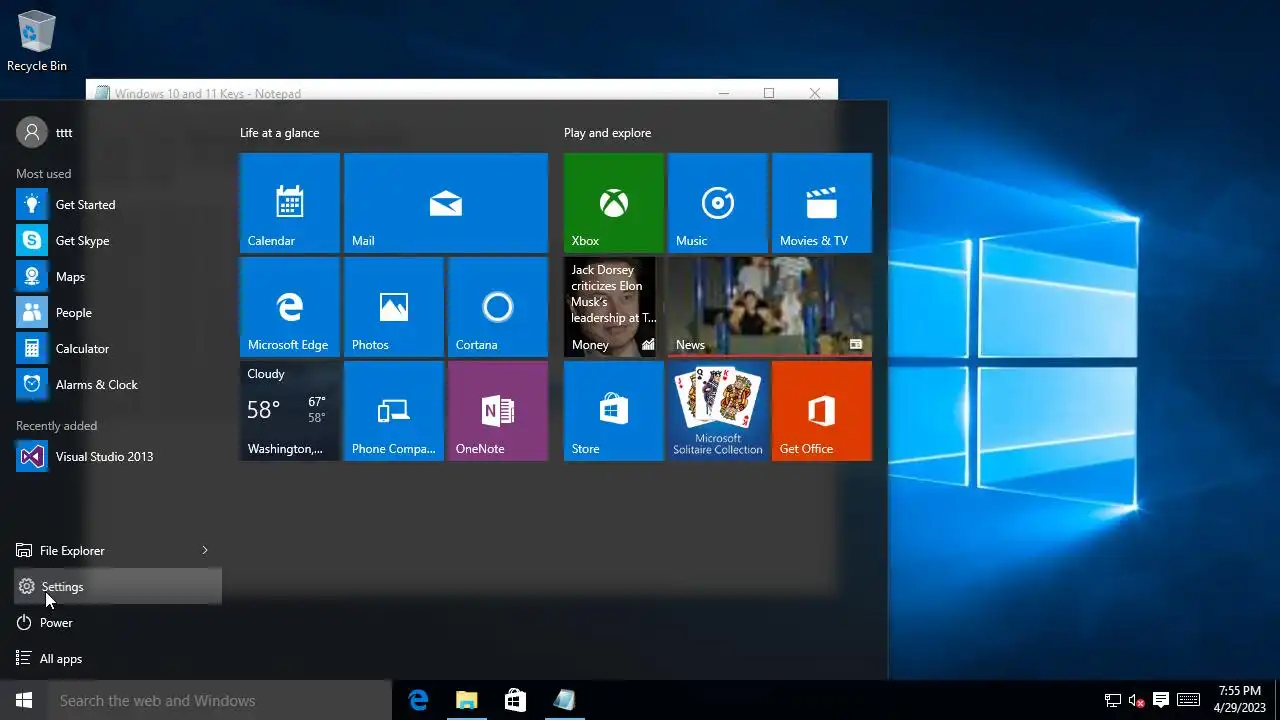Launch the Xbox tile
The image size is (1280, 720).
[614, 203]
